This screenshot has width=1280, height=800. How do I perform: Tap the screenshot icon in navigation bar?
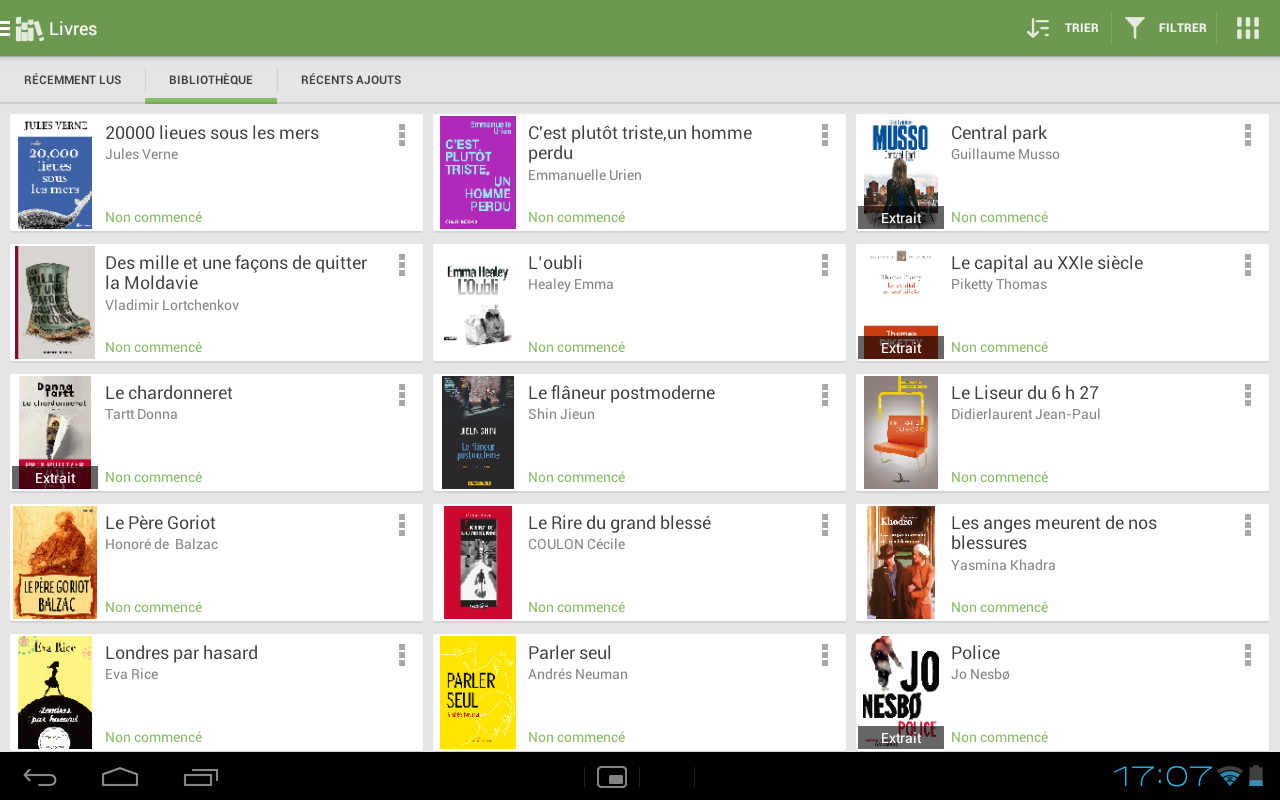coord(611,777)
